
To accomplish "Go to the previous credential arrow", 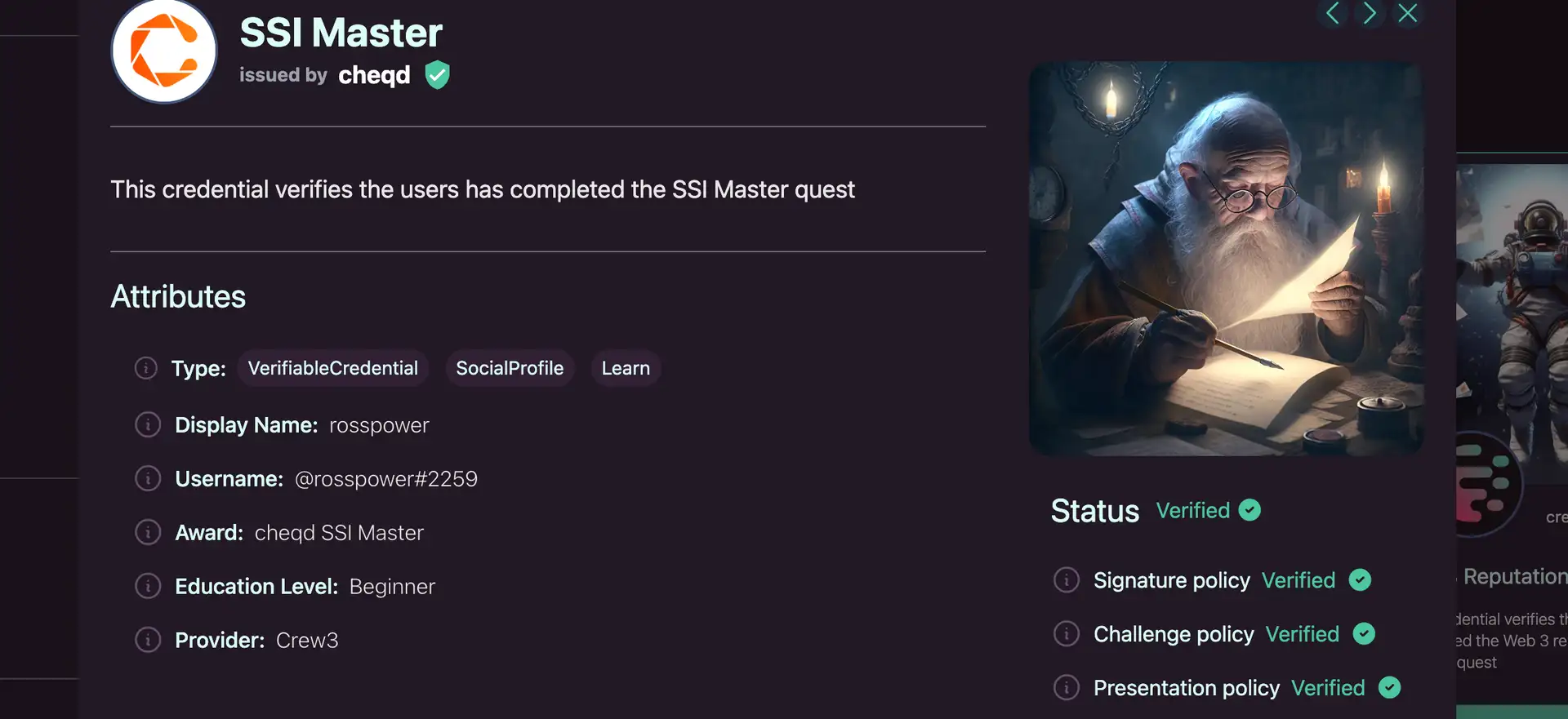I will [1332, 13].
